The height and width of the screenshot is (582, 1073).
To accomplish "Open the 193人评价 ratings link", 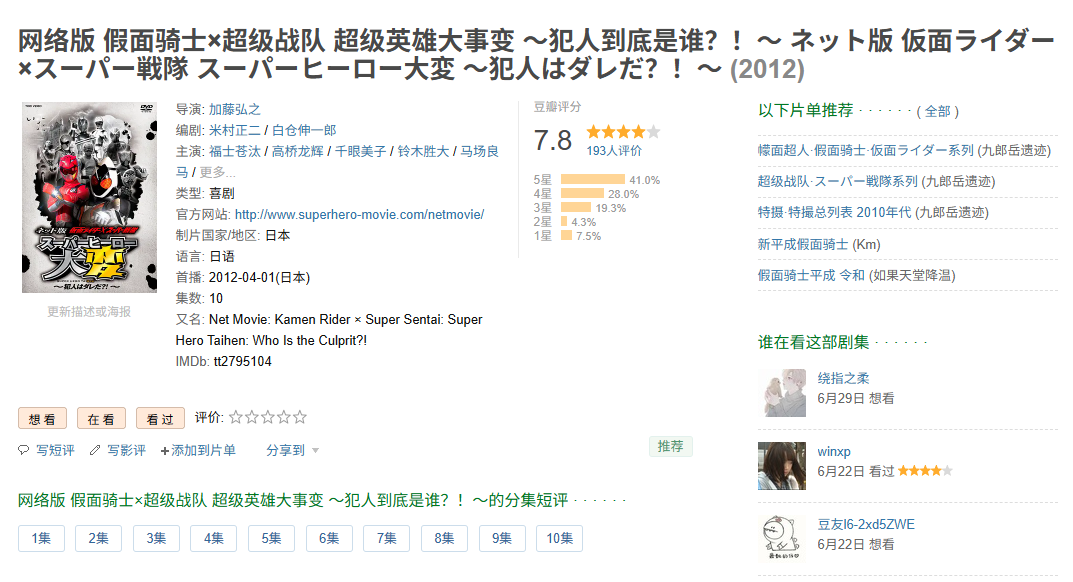I will click(614, 151).
